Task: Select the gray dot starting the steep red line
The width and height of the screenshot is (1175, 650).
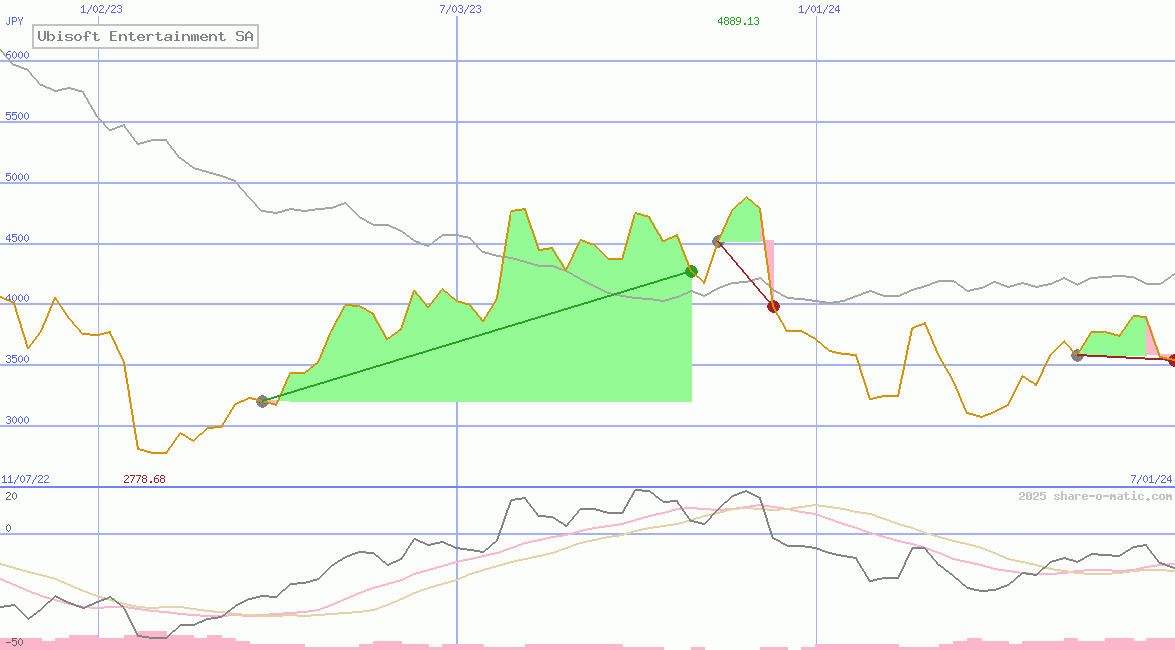Action: (717, 241)
